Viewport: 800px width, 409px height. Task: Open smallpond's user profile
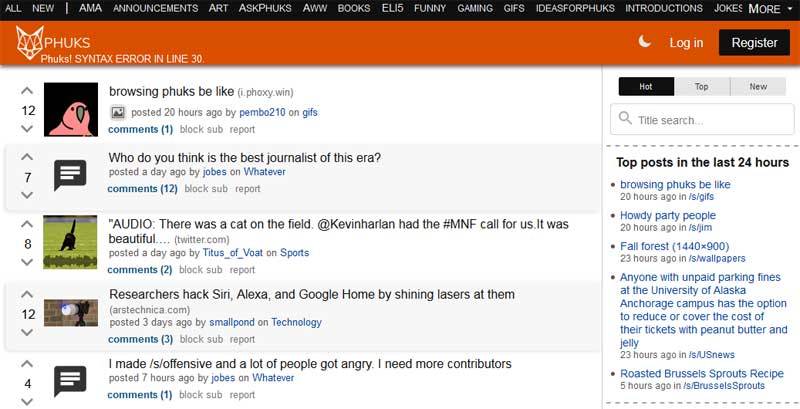[232, 322]
